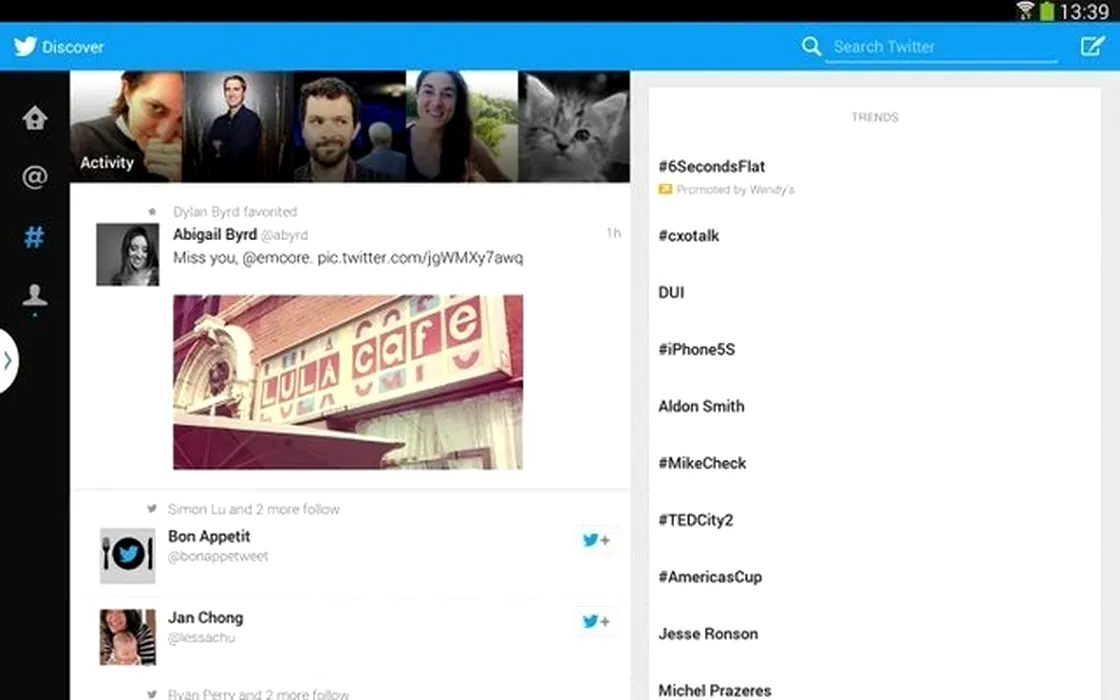Open Abigail Byrd's profile picture
Image resolution: width=1120 pixels, height=700 pixels.
click(x=127, y=255)
